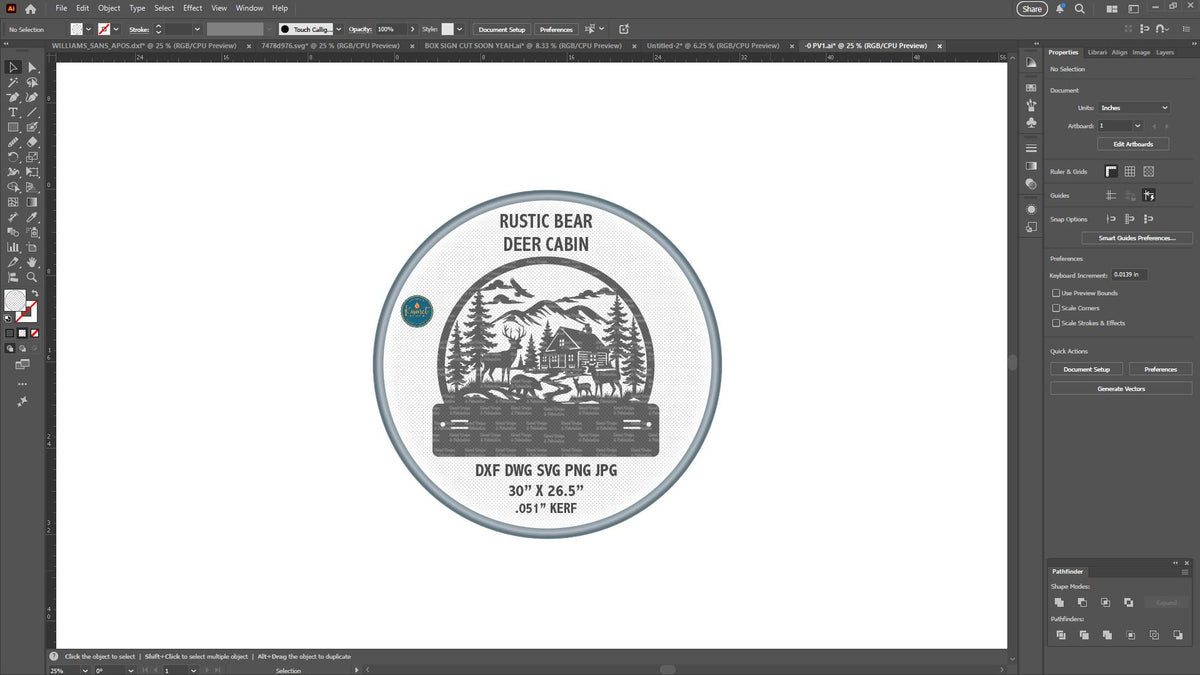The width and height of the screenshot is (1200, 675).
Task: Swap fill and stroke arrows
Action: (34, 293)
